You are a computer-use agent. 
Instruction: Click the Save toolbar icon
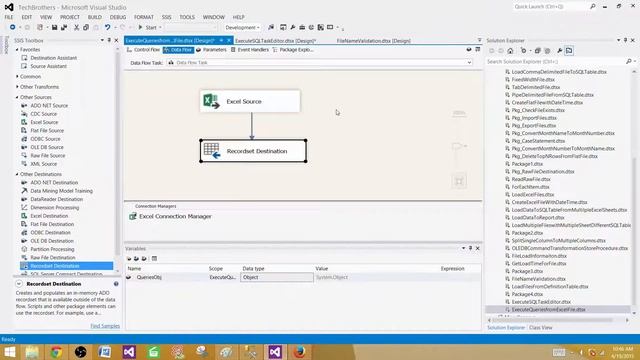[54, 27]
